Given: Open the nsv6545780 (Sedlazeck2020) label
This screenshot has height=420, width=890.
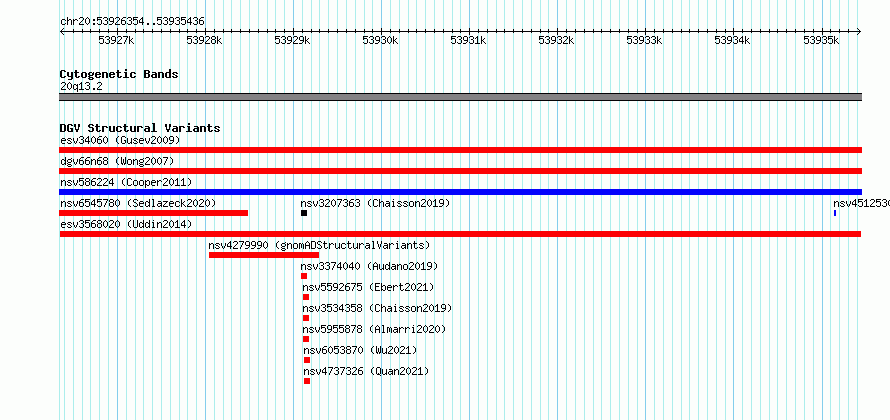Looking at the screenshot, I should (x=138, y=203).
